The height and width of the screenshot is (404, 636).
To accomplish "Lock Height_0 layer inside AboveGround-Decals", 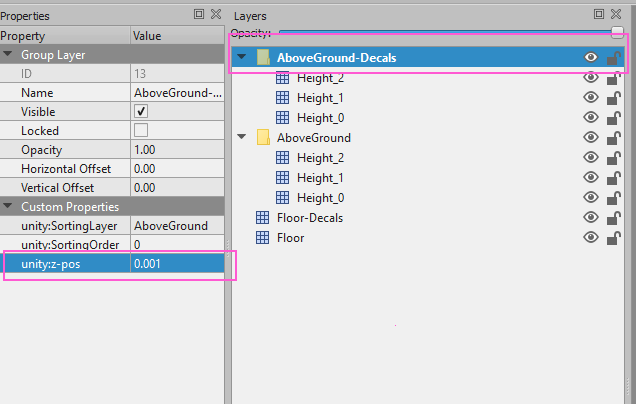I will point(614,118).
